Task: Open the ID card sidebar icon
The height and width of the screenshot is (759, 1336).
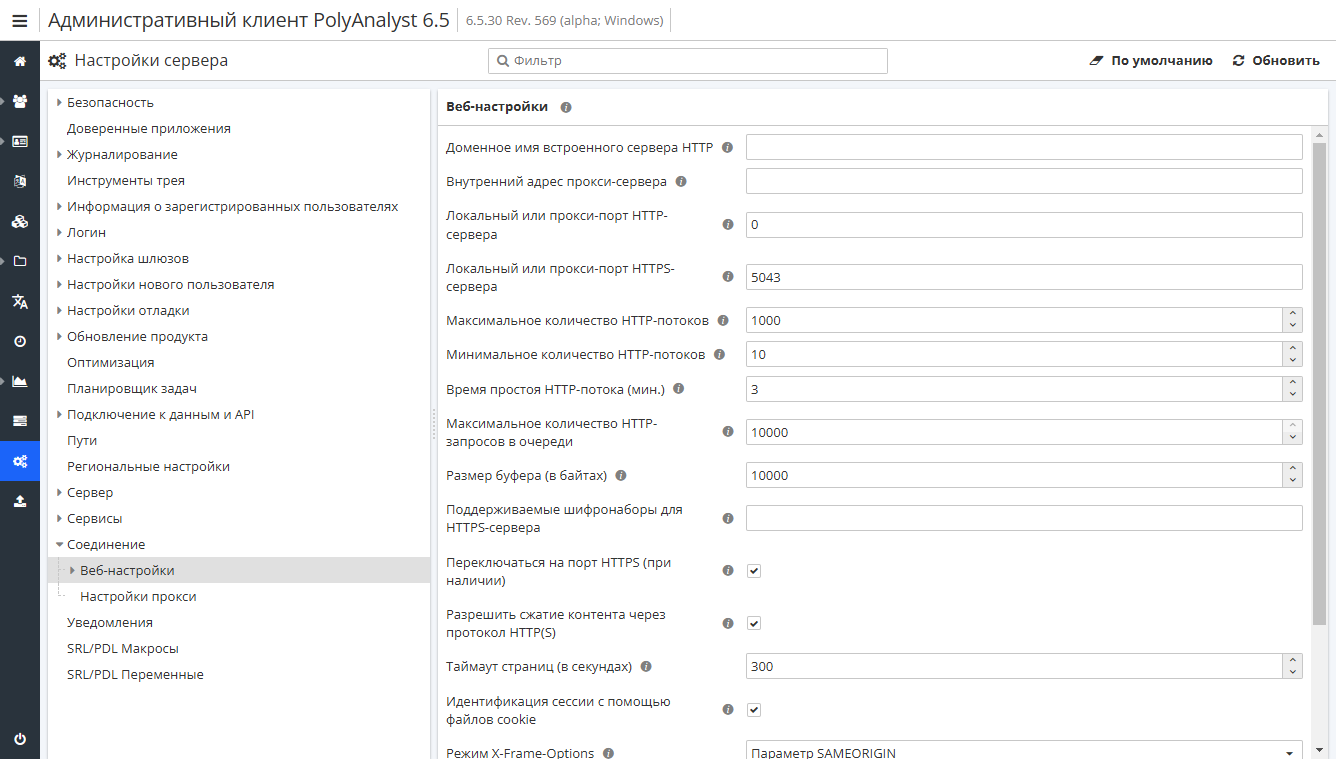Action: pyautogui.click(x=20, y=141)
